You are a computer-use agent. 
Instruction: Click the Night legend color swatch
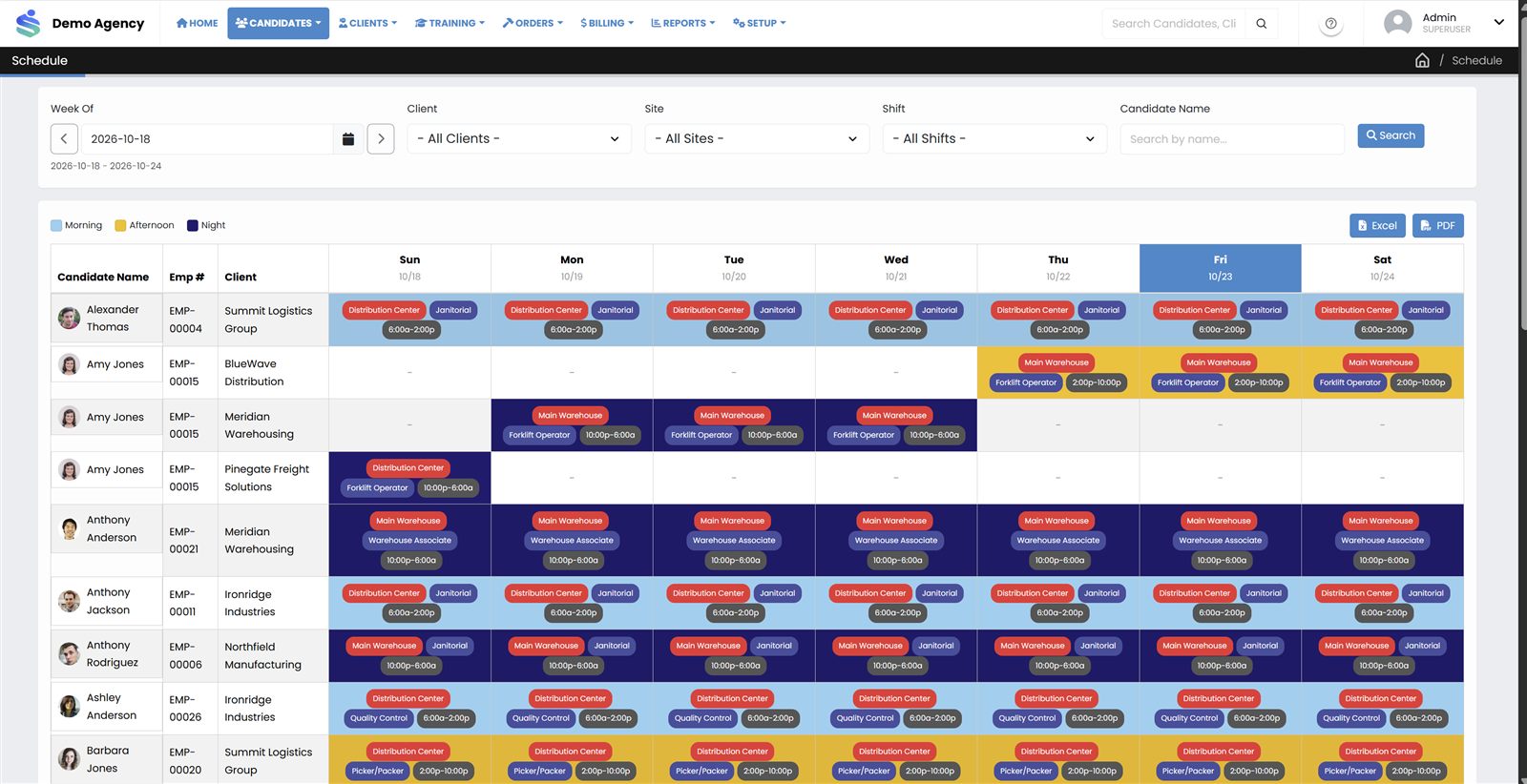coord(193,226)
